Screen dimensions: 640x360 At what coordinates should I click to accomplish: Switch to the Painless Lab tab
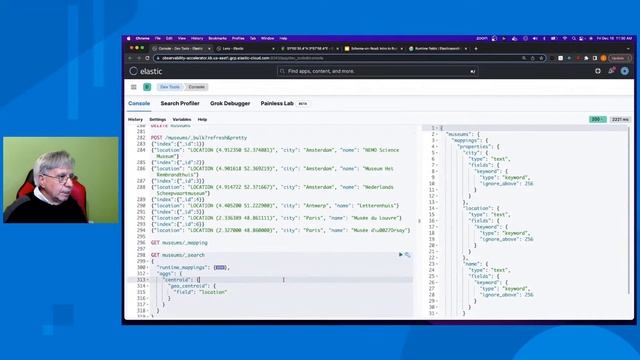pyautogui.click(x=277, y=104)
